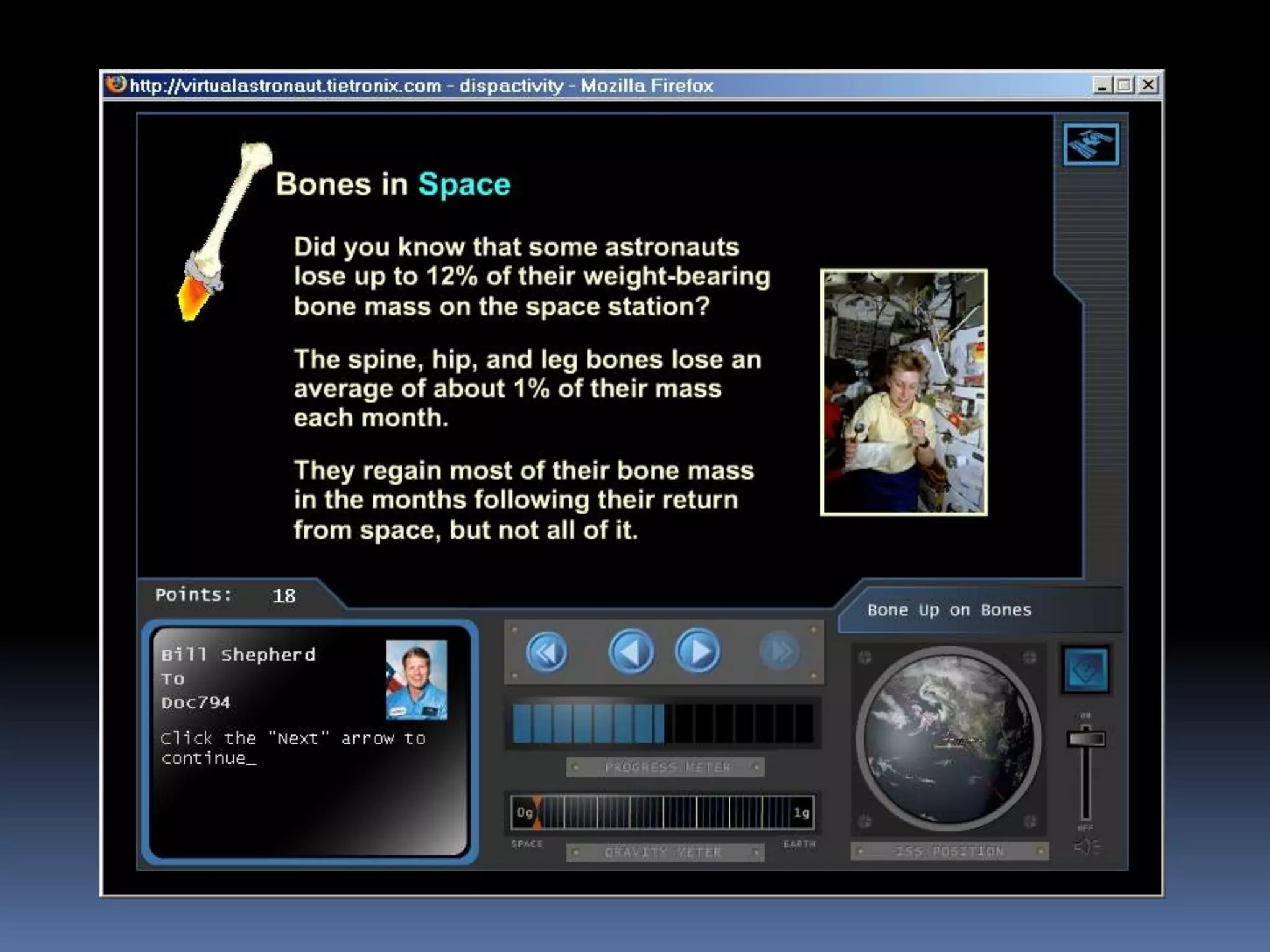
Task: Click the rocket bone illustration
Action: click(224, 231)
